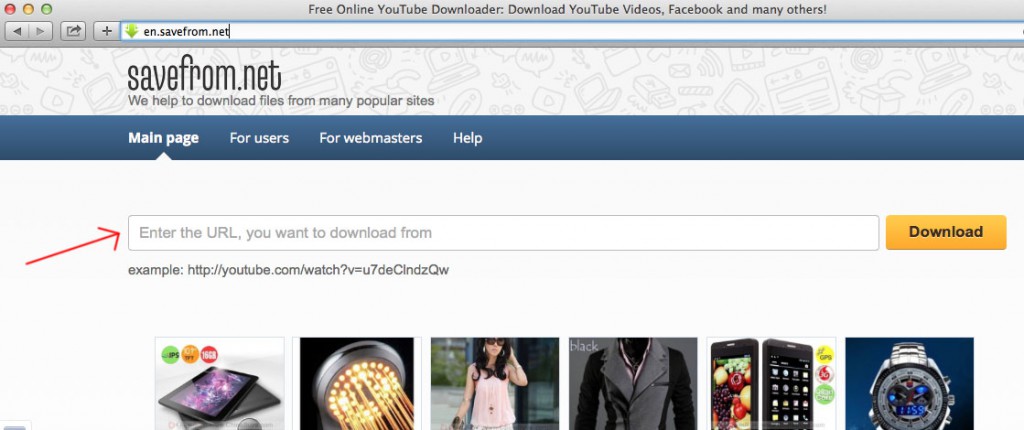Go back with the browser back arrow
Image resolution: width=1024 pixels, height=430 pixels.
[18, 31]
